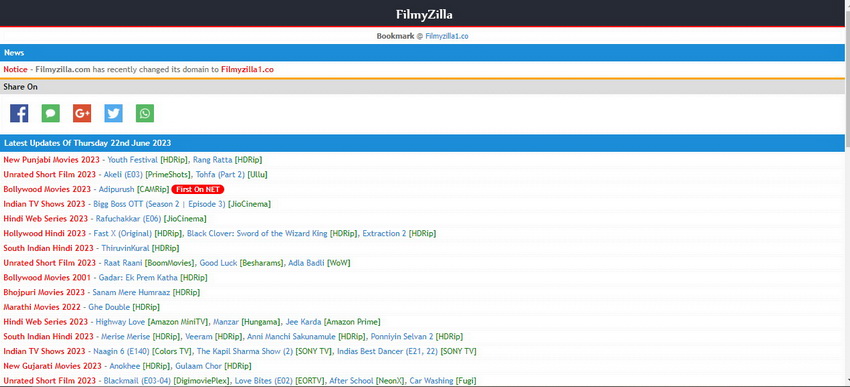Share via the WhatsApp icon

click(x=145, y=113)
